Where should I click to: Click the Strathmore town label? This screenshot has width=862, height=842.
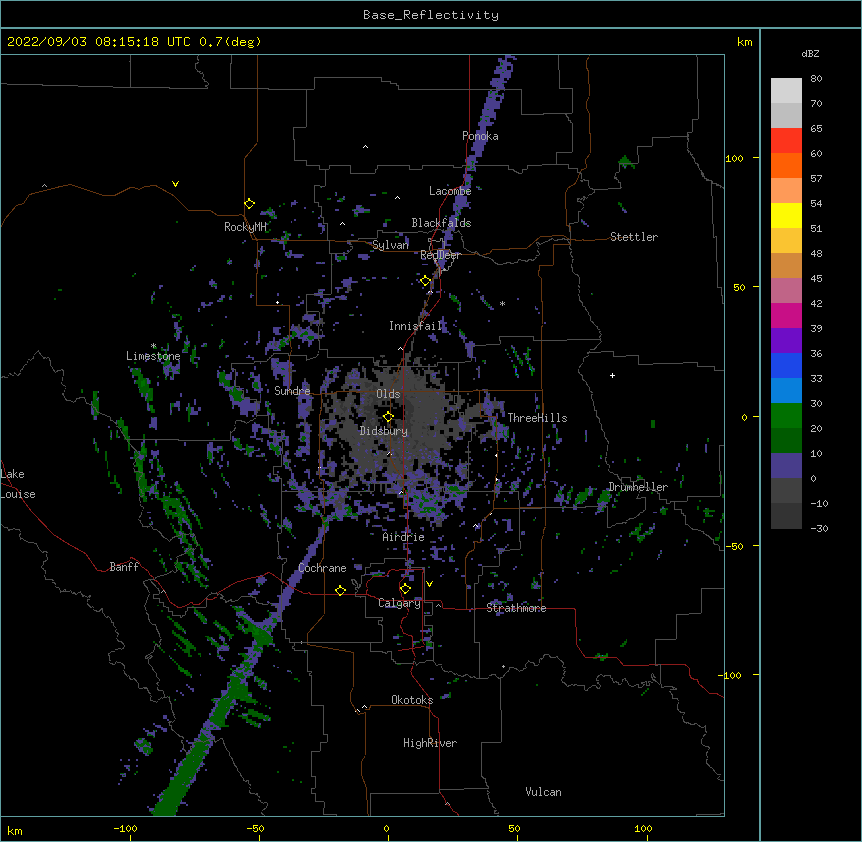coord(516,608)
